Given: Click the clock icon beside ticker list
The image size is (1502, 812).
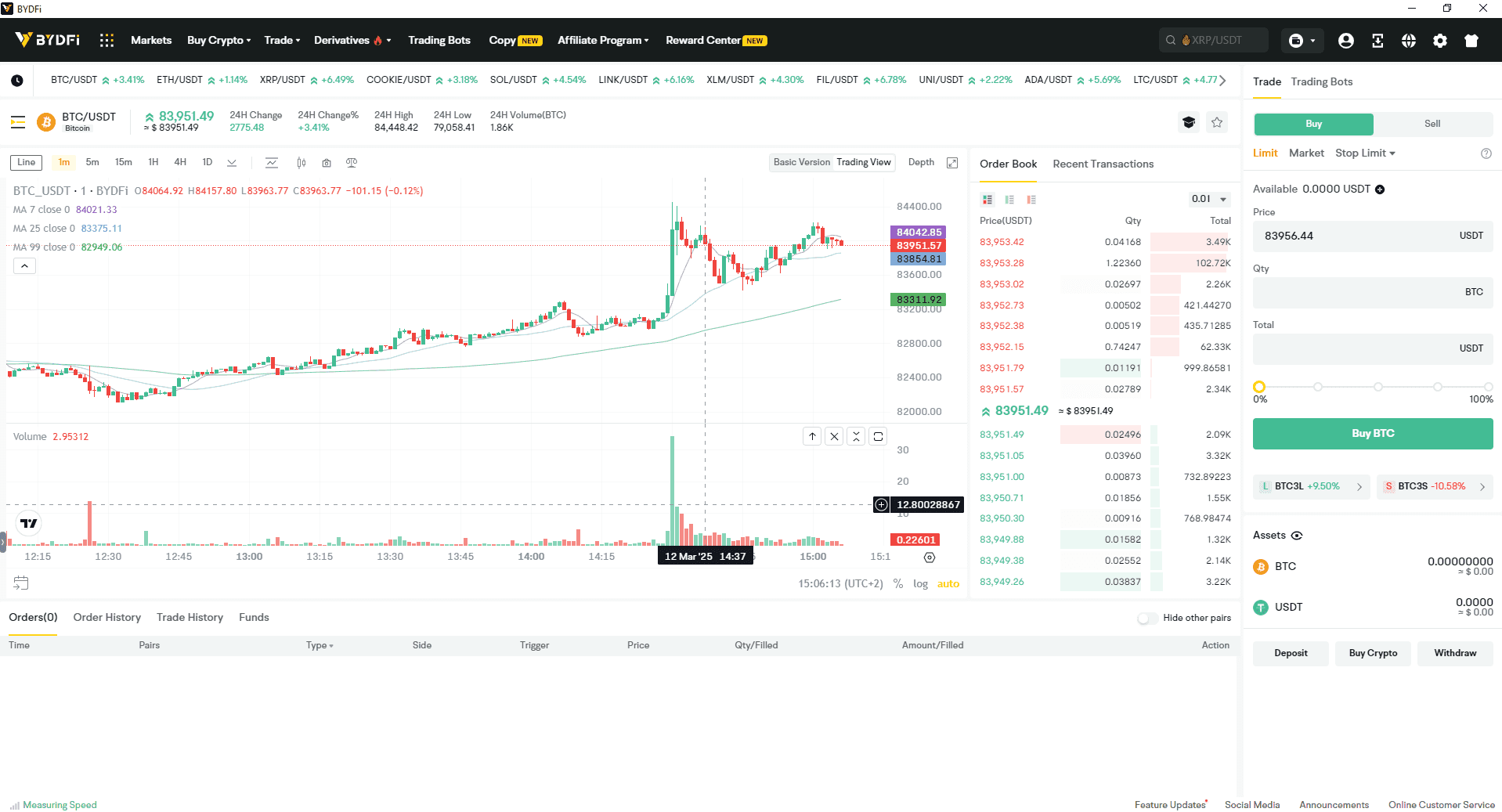Looking at the screenshot, I should coord(17,80).
